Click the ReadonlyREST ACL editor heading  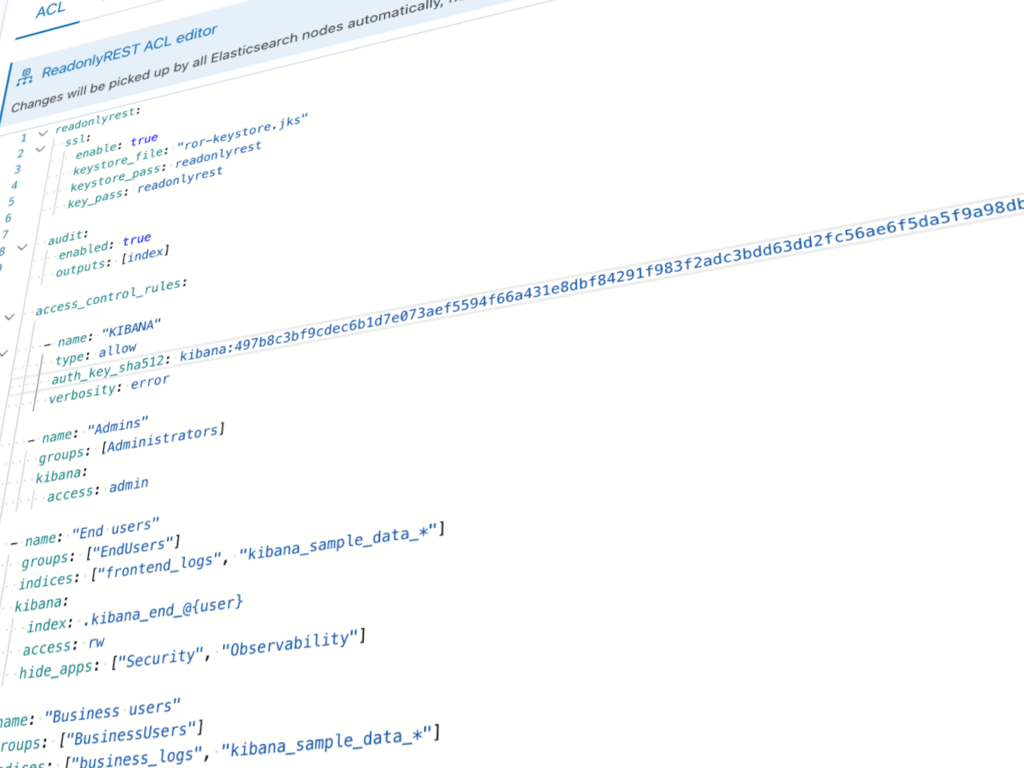click(129, 51)
